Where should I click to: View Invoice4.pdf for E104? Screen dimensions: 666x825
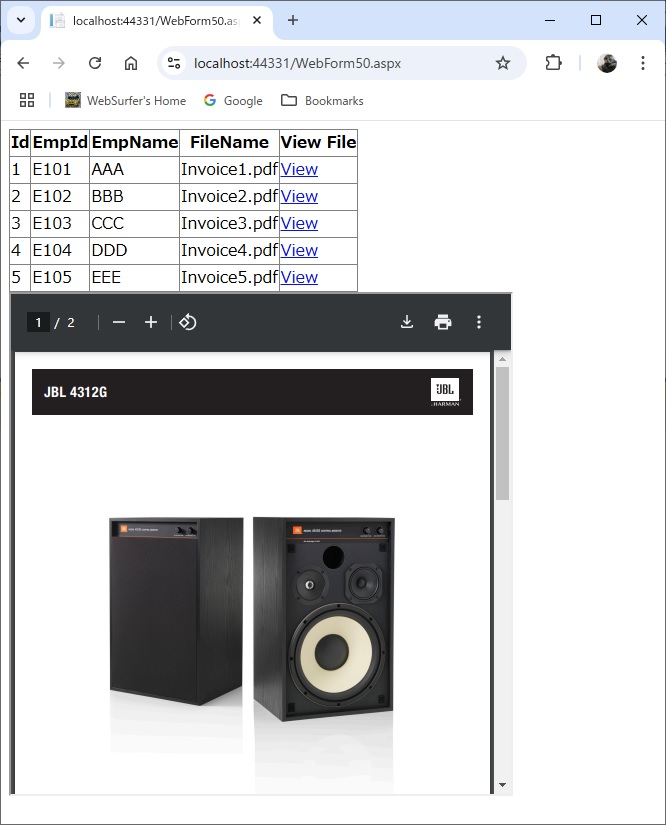pos(299,250)
